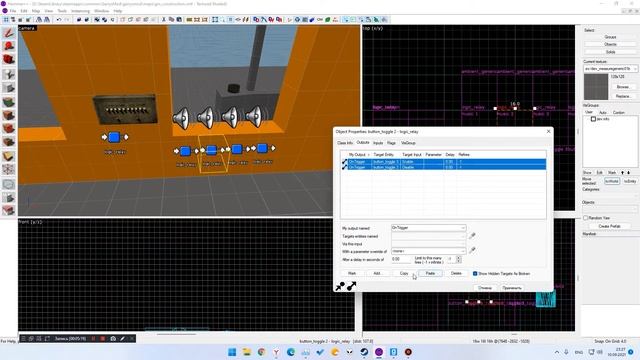Select the last speaker ambient_generic icon
The height and width of the screenshot is (360, 640).
tap(254, 117)
